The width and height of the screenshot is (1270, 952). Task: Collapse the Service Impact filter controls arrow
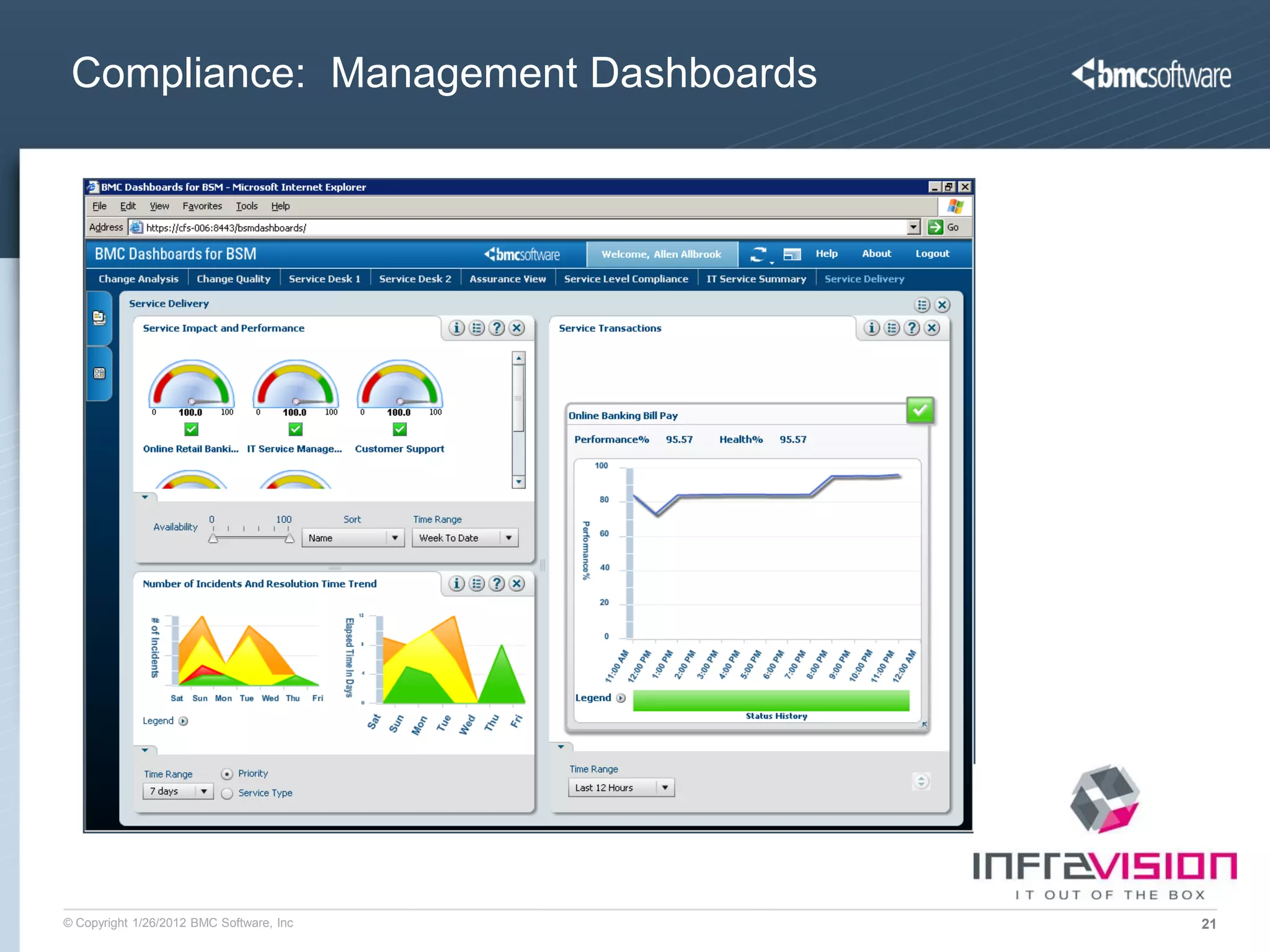(x=144, y=497)
